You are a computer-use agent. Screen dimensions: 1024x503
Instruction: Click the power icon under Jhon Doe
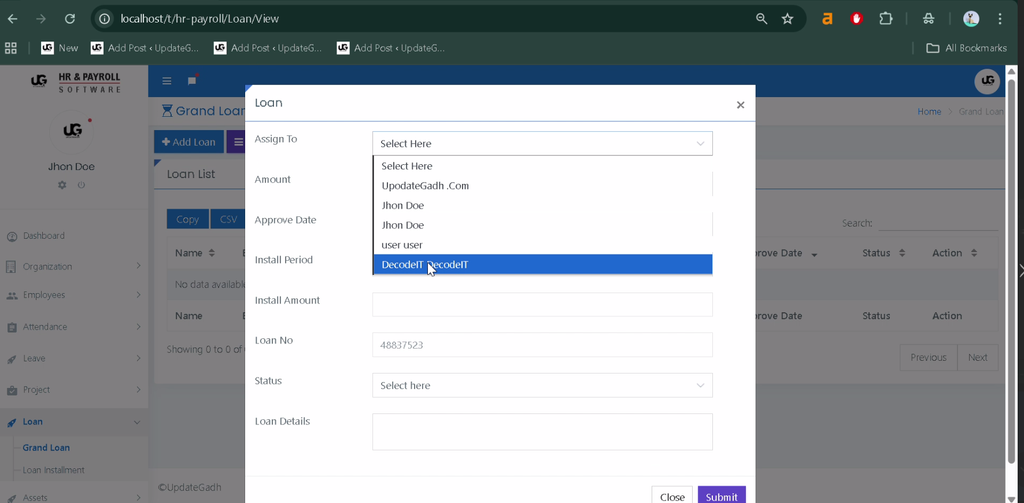click(x=81, y=185)
